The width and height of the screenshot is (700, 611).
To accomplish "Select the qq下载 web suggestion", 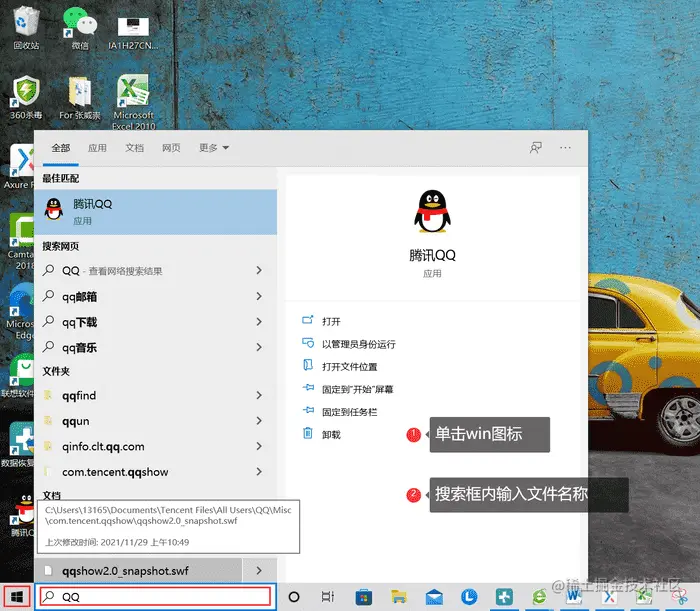I will [138, 322].
